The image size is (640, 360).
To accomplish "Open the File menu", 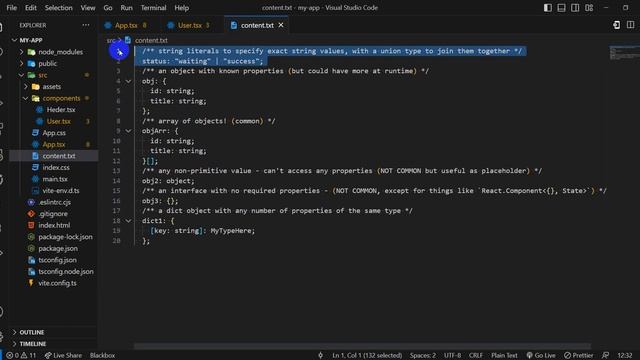I will pos(11,8).
